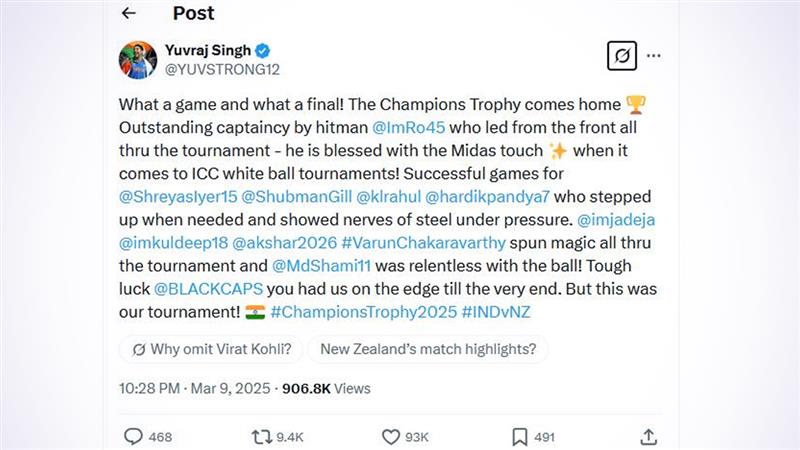This screenshot has width=800, height=450.
Task: Click "New Zealand's match highlights?" suggestion
Action: (428, 349)
